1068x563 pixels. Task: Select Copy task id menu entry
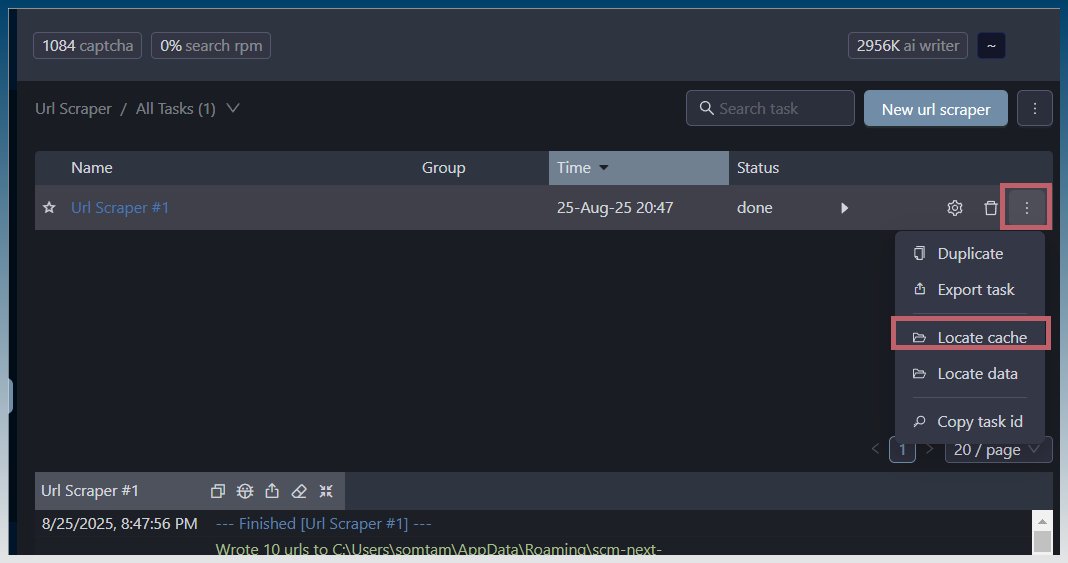tap(979, 422)
